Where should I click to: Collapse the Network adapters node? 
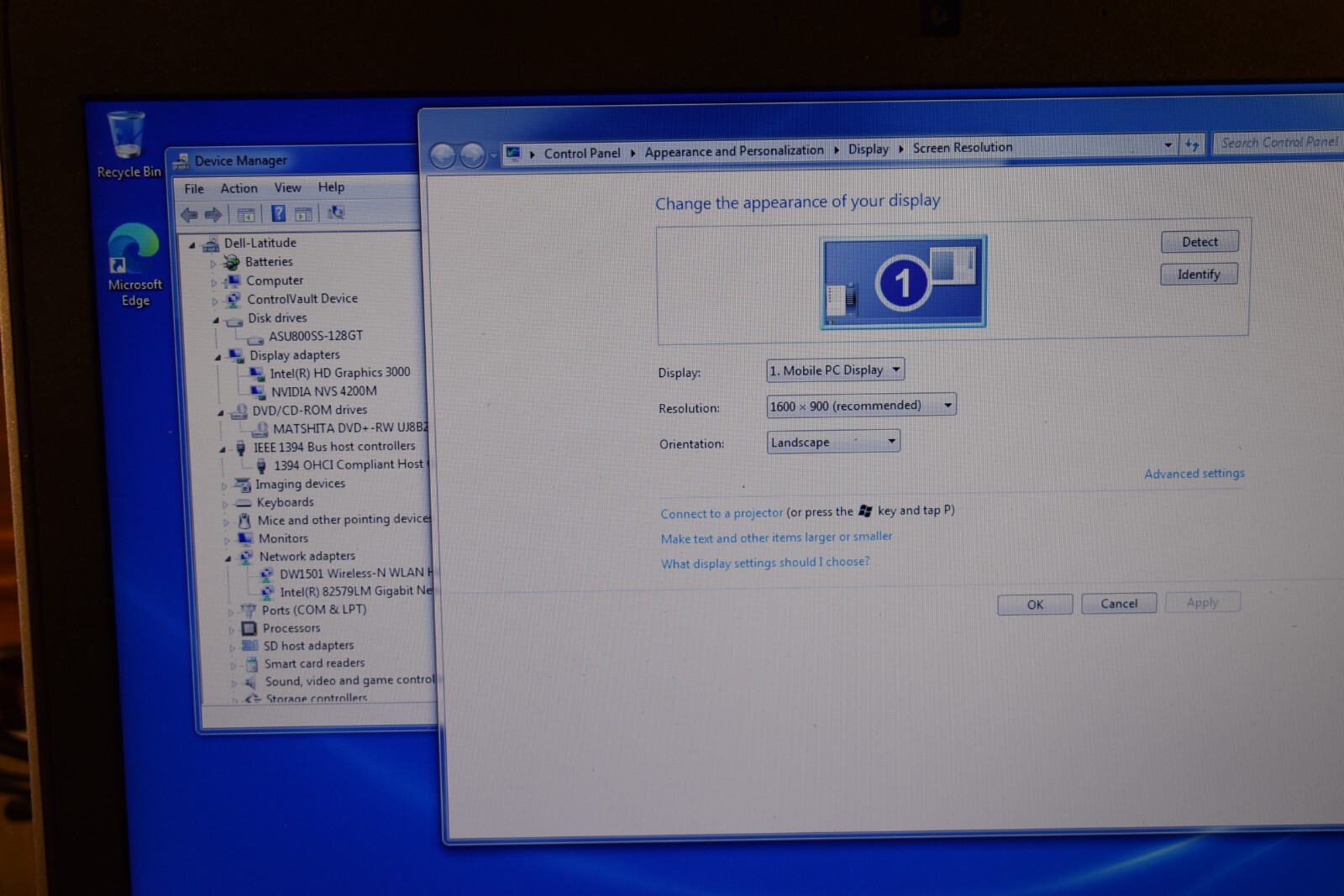228,558
